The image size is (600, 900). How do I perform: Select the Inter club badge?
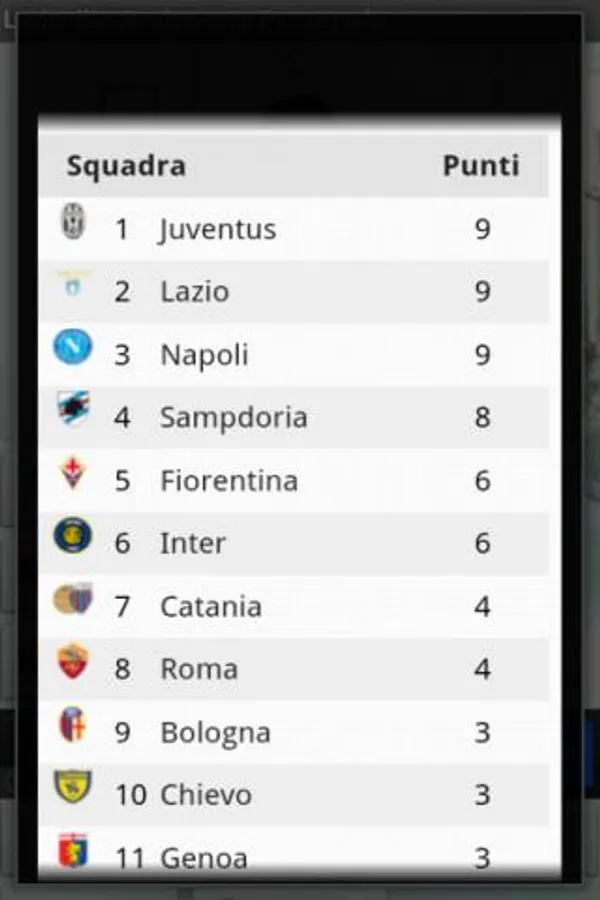[73, 536]
